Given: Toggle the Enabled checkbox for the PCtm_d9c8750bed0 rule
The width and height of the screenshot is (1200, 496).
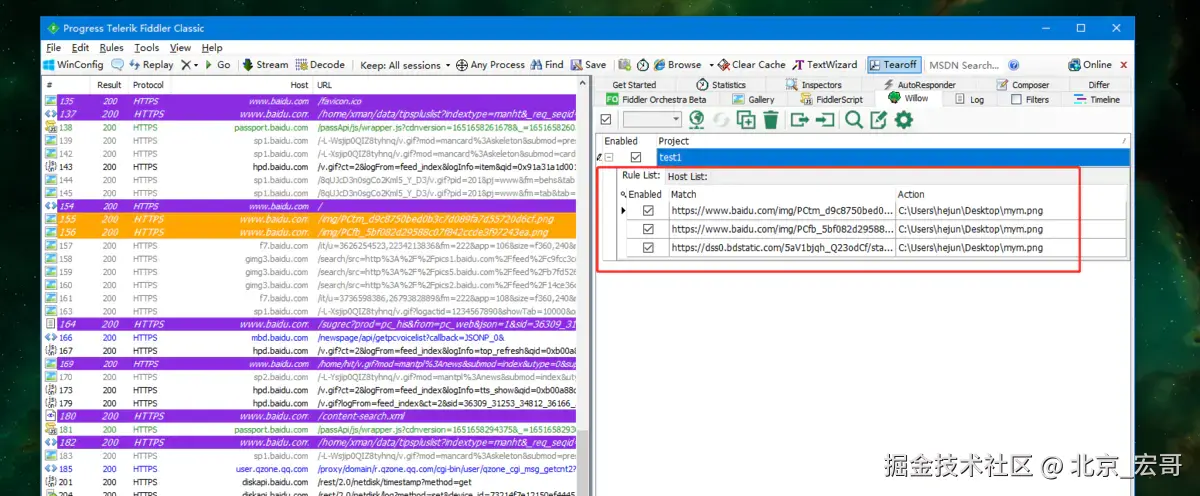Looking at the screenshot, I should (648, 211).
